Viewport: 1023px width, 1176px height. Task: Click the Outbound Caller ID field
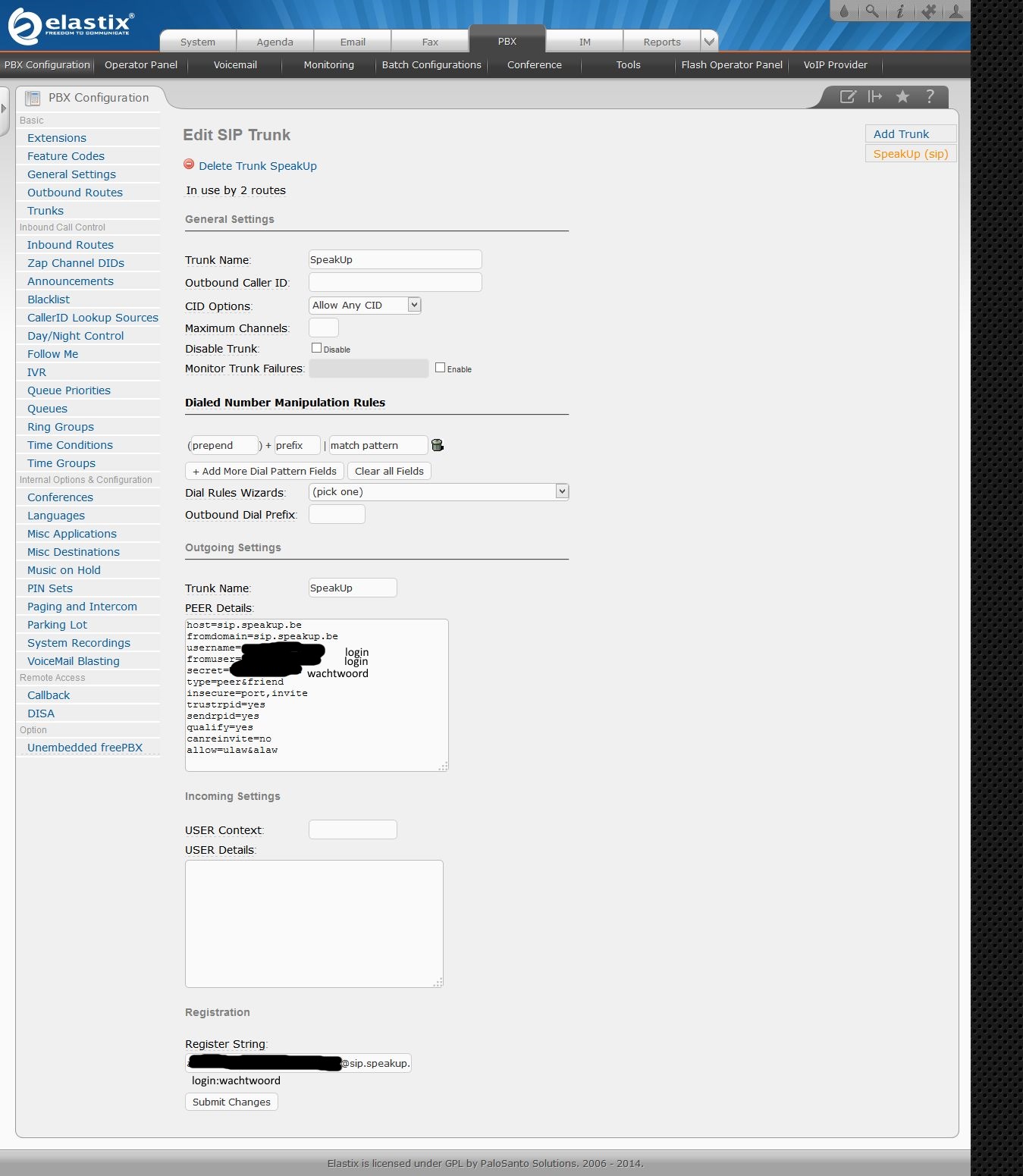pos(395,282)
